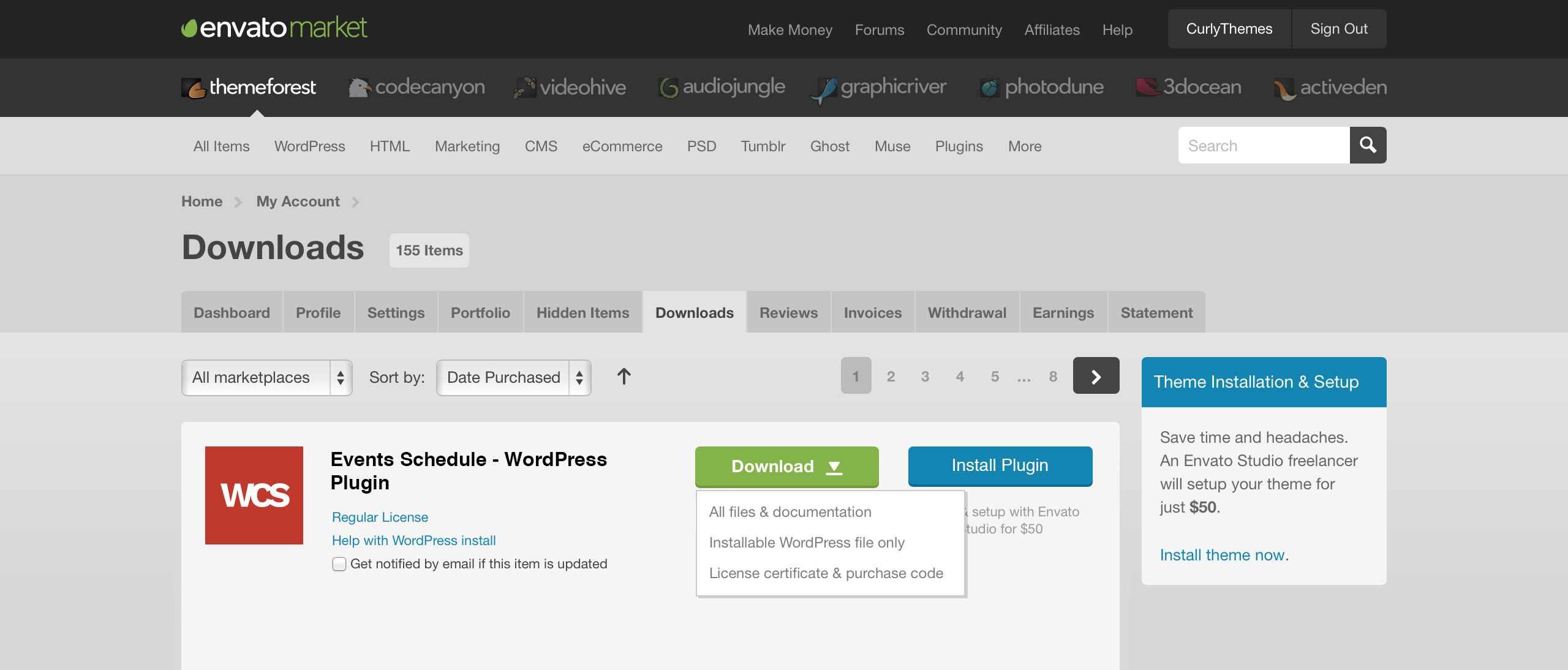1568x670 pixels.
Task: Select All files & documentation
Action: 790,512
